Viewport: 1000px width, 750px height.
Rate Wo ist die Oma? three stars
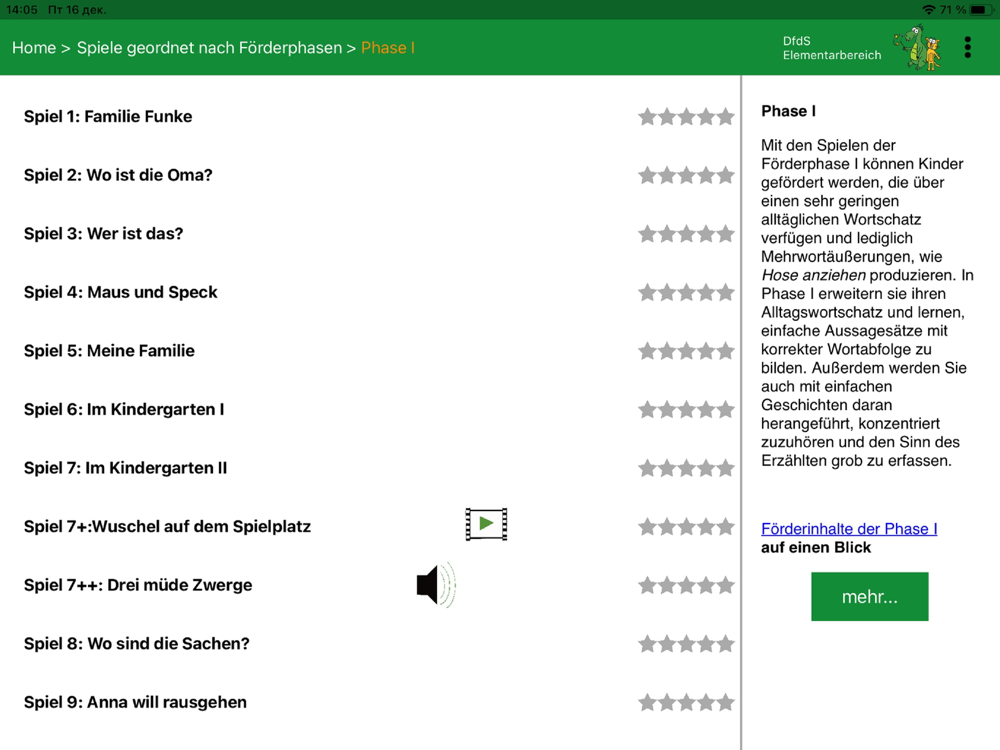(x=686, y=175)
